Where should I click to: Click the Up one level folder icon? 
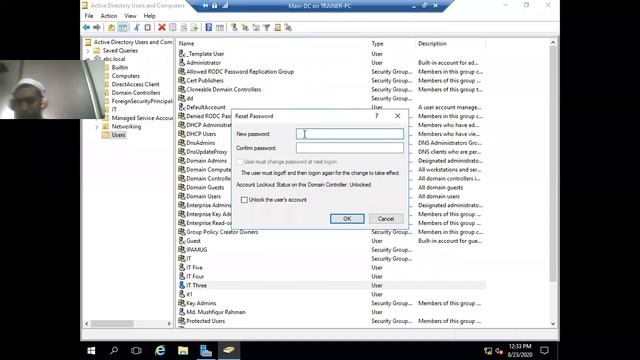(111, 27)
